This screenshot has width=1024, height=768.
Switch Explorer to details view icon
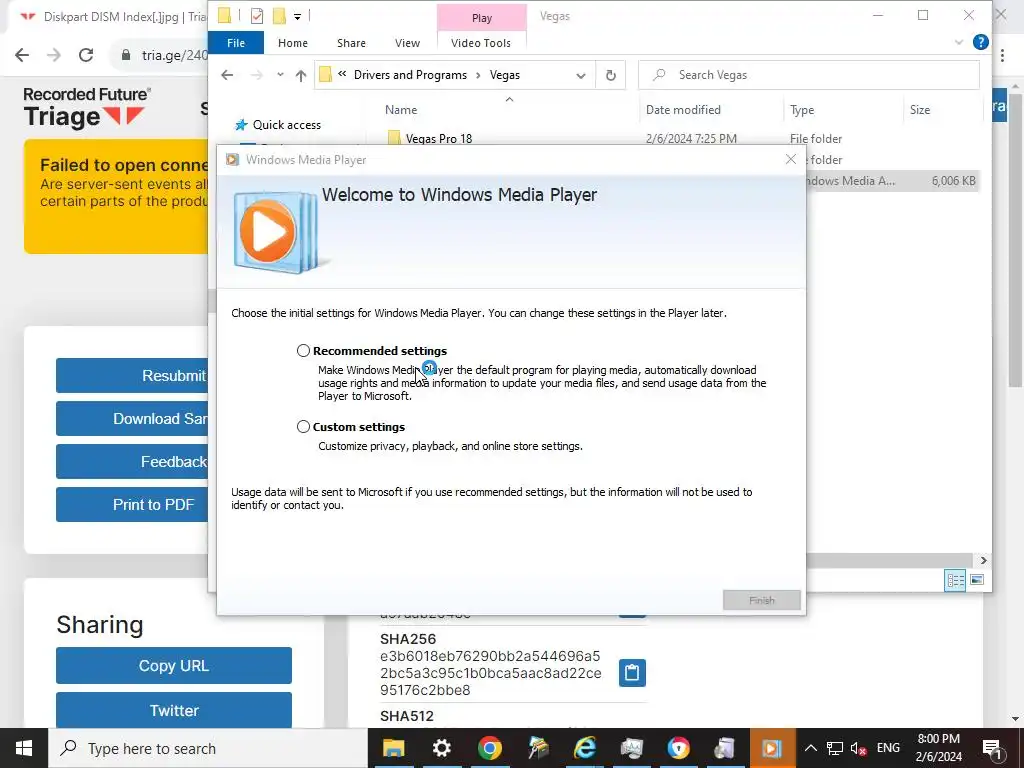tap(955, 580)
